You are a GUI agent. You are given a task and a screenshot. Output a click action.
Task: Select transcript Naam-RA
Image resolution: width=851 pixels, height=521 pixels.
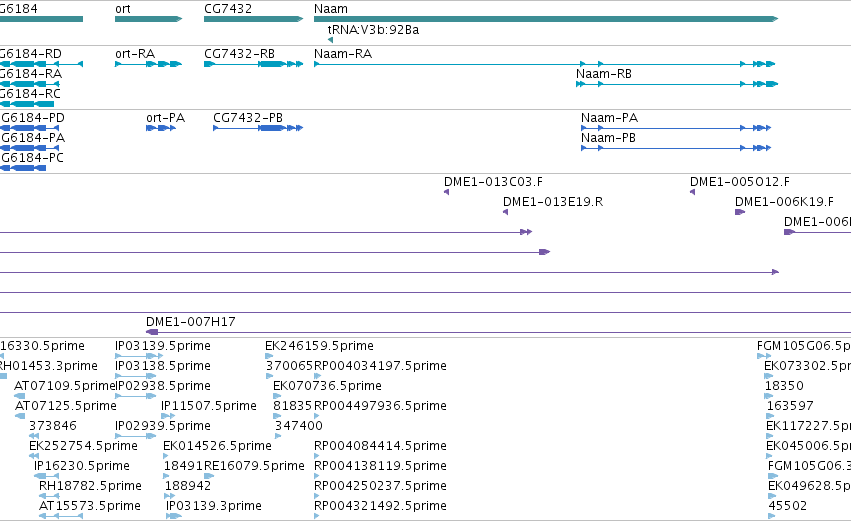tap(544, 64)
